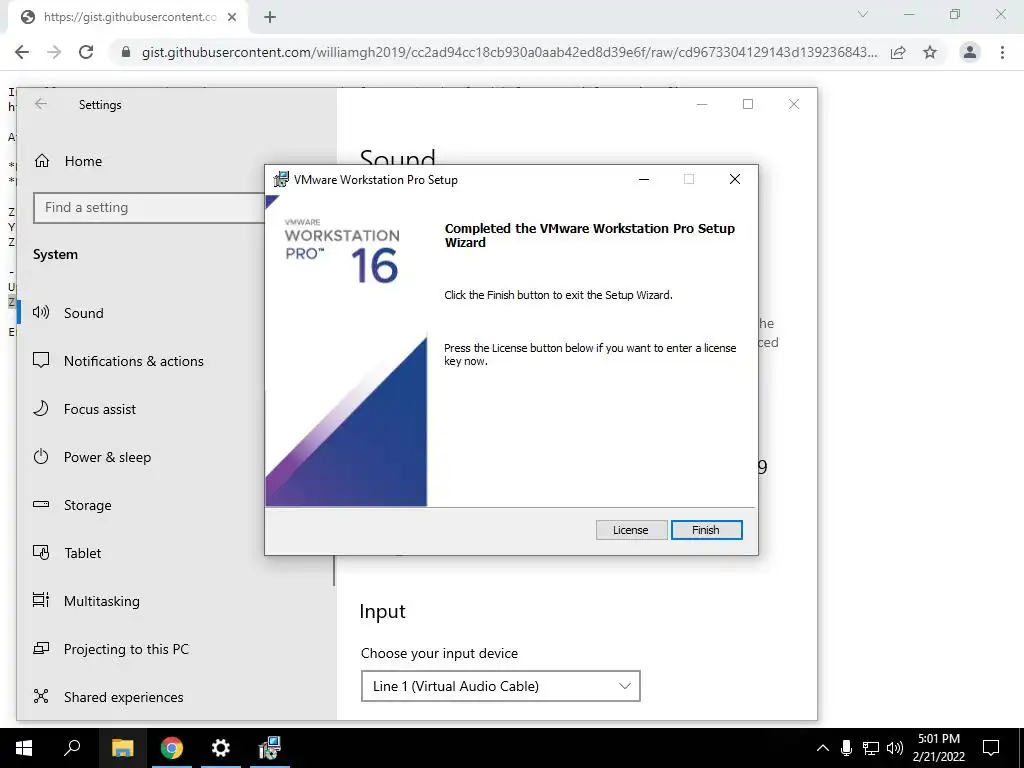Click the Finish button in VMware Setup
The width and height of the screenshot is (1024, 768).
[x=706, y=530]
